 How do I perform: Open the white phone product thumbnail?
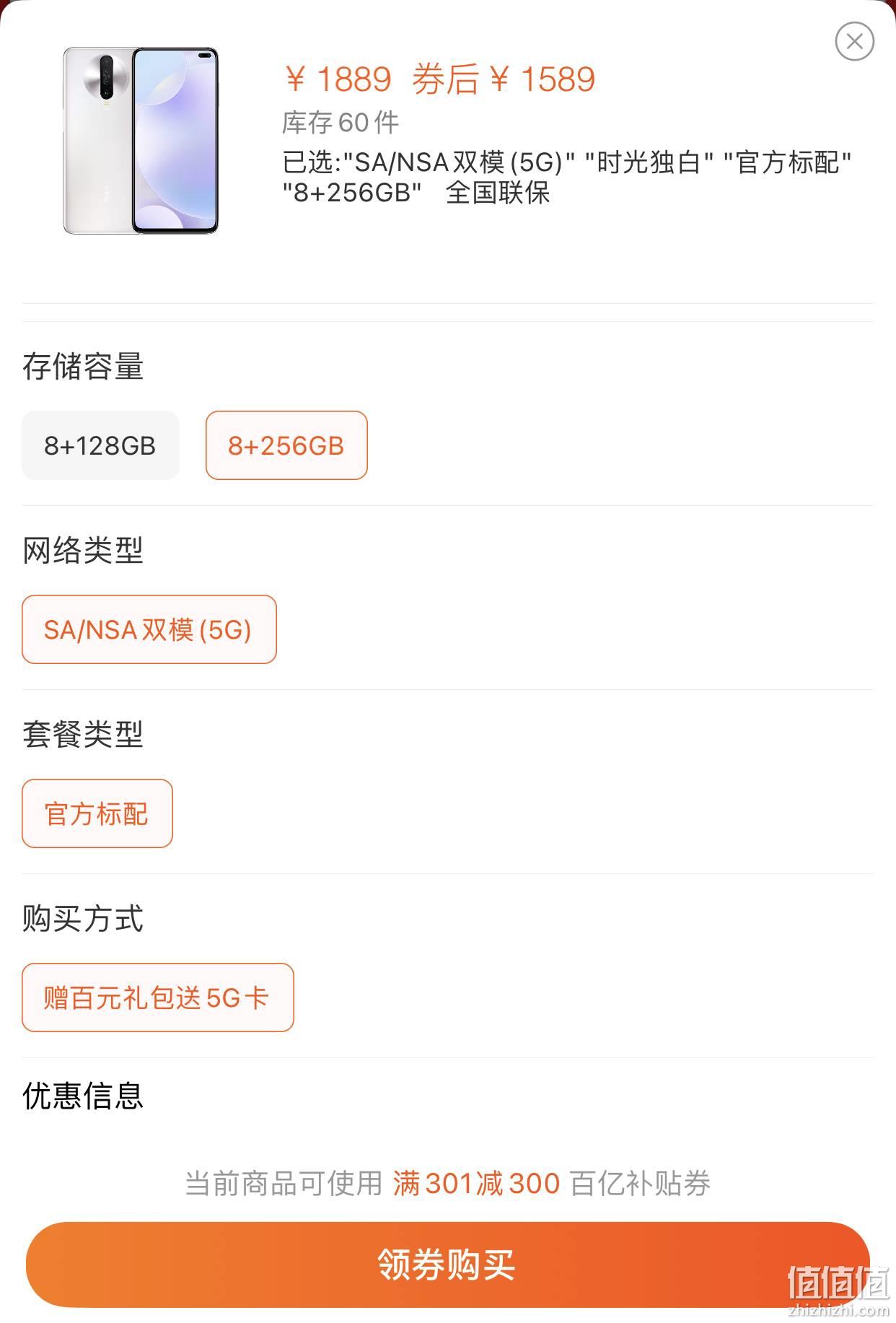[x=141, y=141]
